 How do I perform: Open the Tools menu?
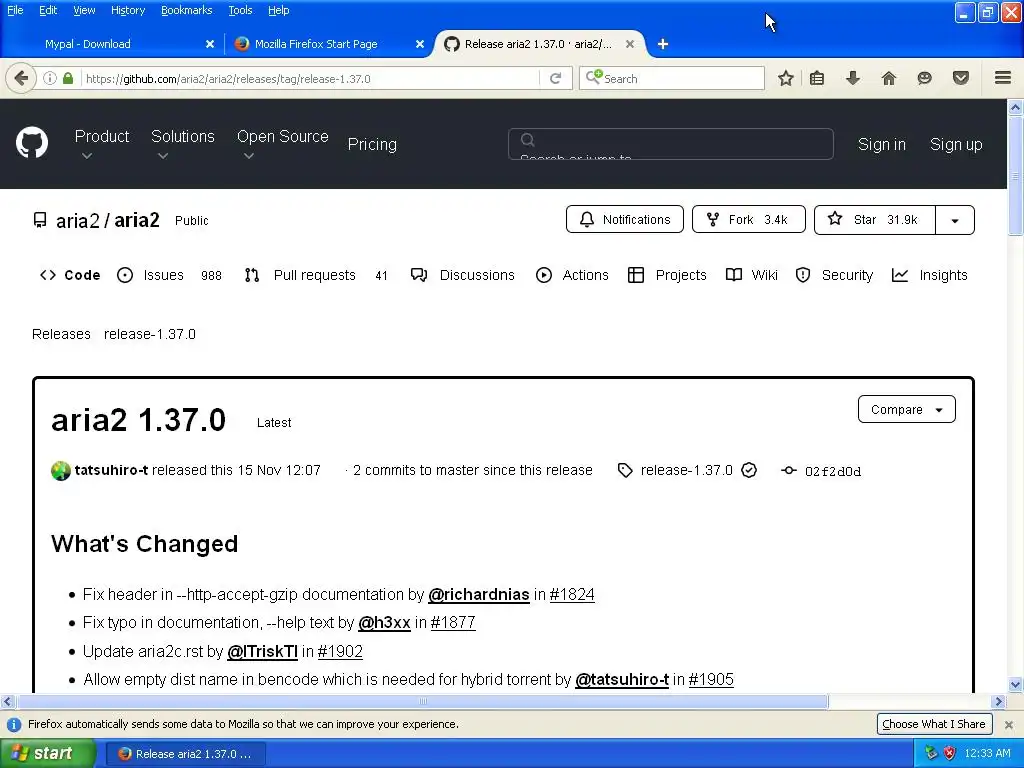(x=240, y=10)
